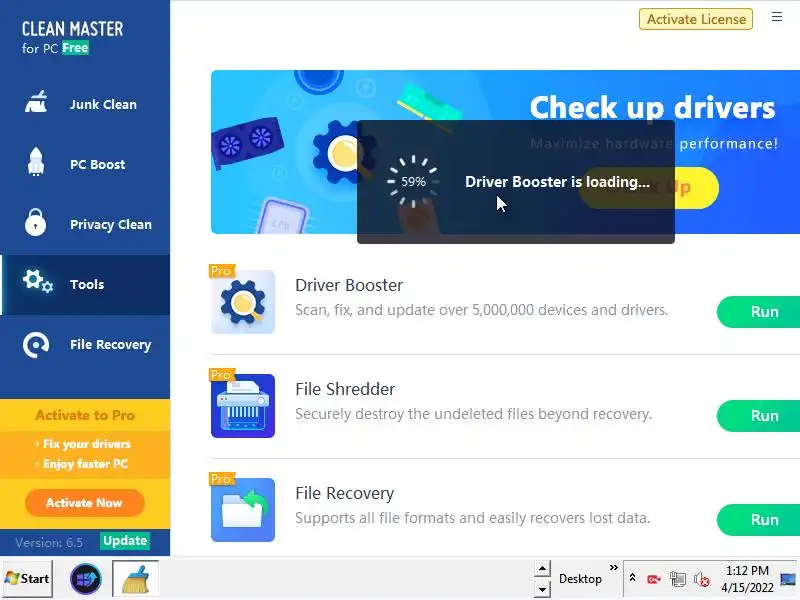The width and height of the screenshot is (800, 600).
Task: Click the Driver Booster title text
Action: click(349, 285)
